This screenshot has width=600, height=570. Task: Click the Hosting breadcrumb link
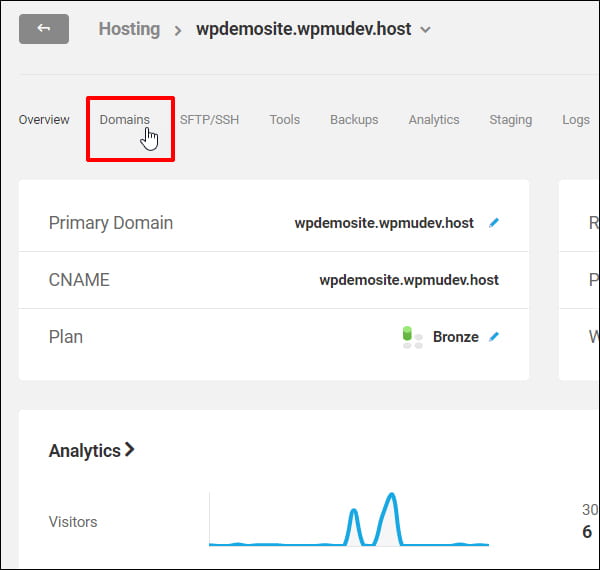tap(129, 29)
